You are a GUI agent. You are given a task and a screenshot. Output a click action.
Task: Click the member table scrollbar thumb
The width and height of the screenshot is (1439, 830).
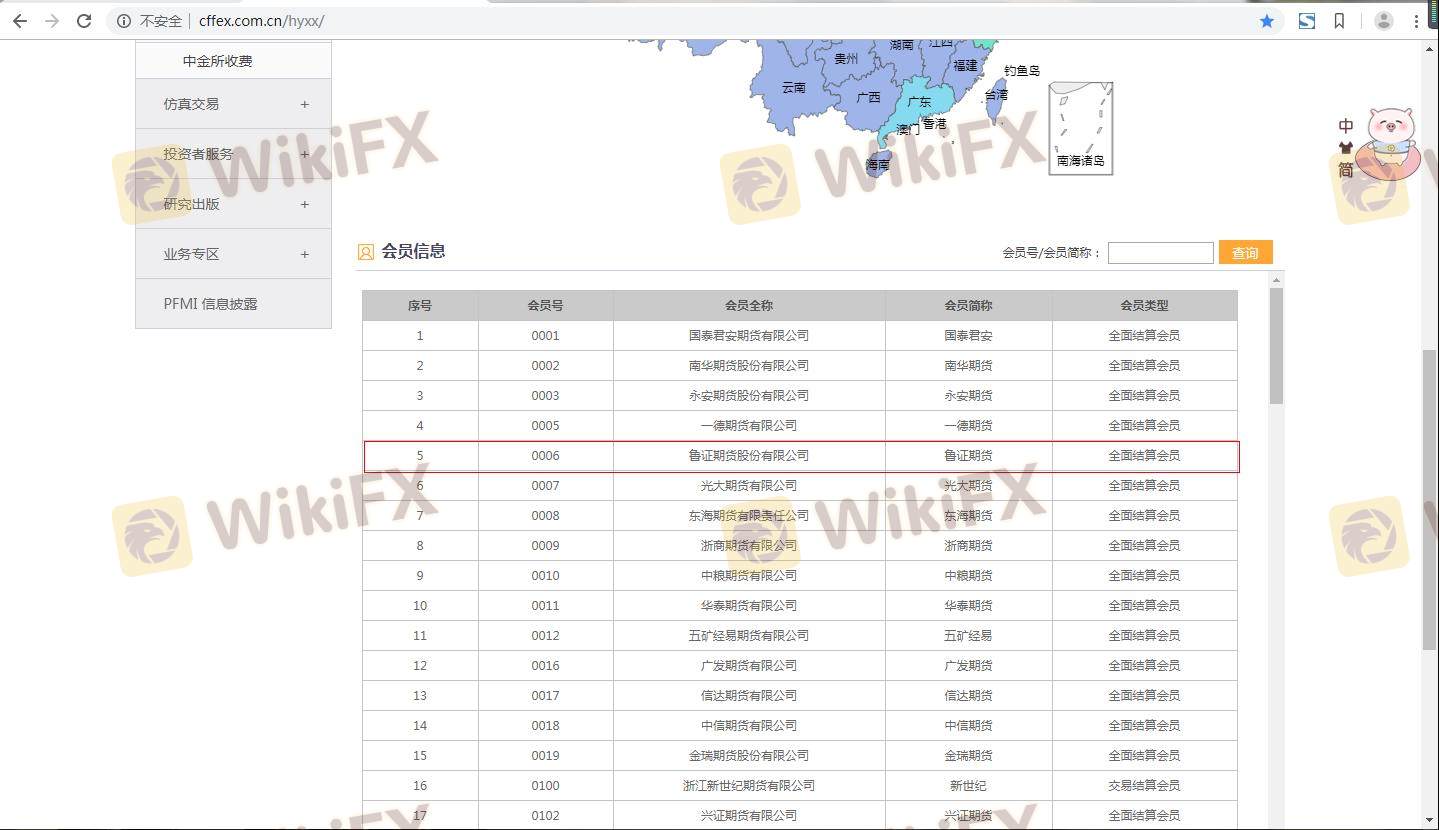[x=1276, y=345]
